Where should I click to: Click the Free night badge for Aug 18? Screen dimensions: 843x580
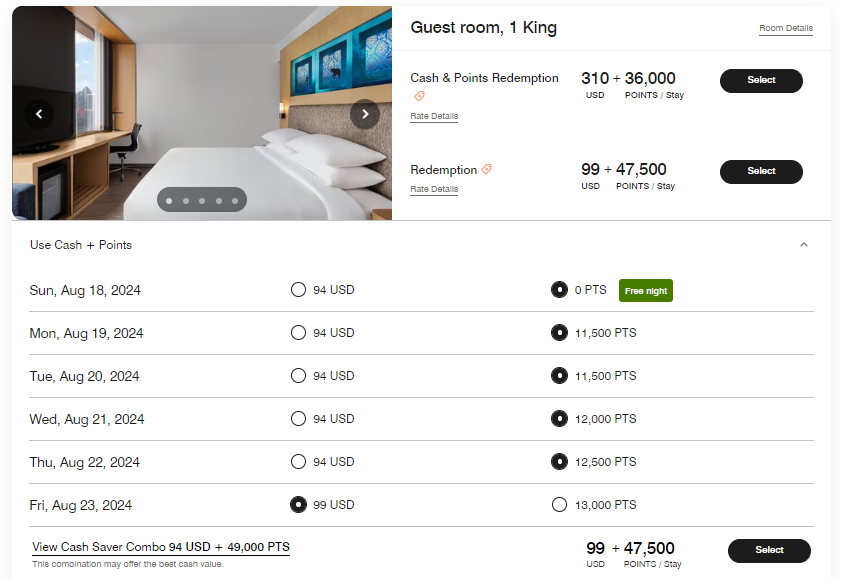pos(644,289)
